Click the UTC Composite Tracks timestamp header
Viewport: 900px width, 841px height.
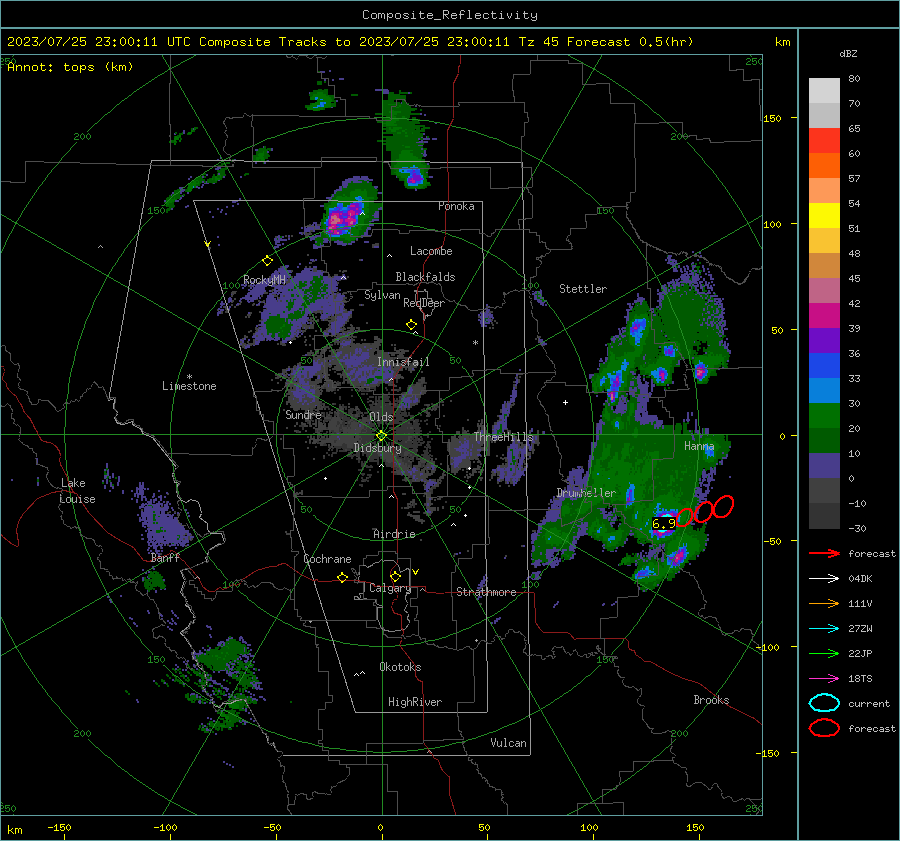(x=350, y=42)
